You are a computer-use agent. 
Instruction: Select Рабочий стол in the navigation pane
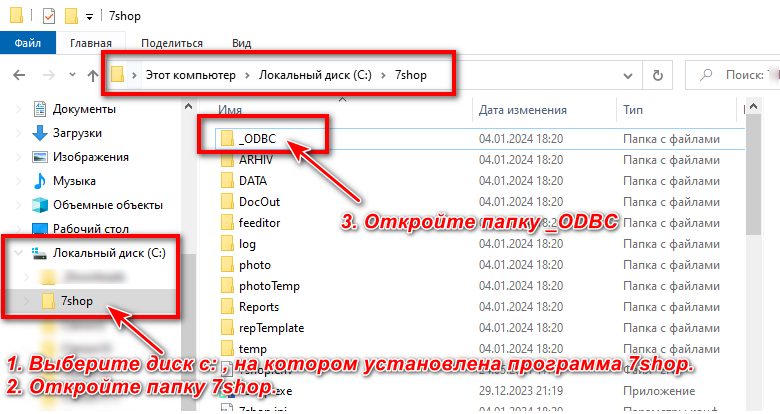(91, 229)
